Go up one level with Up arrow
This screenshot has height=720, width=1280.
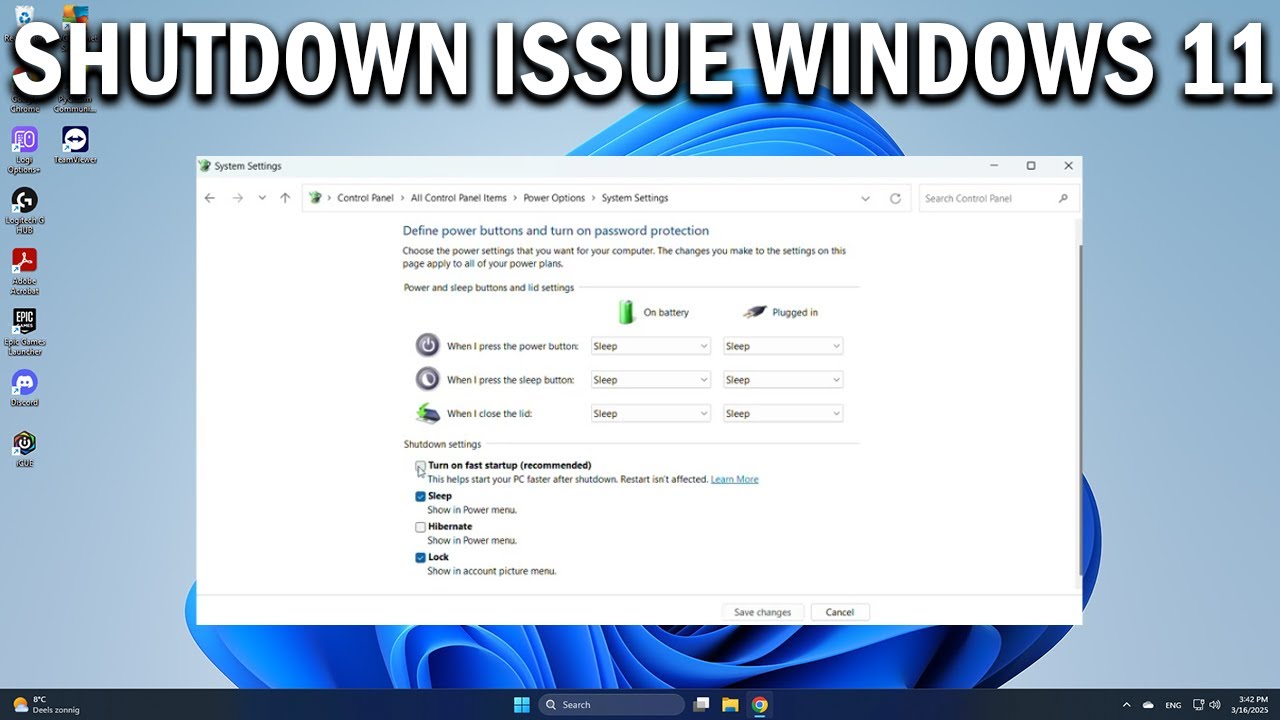[285, 198]
